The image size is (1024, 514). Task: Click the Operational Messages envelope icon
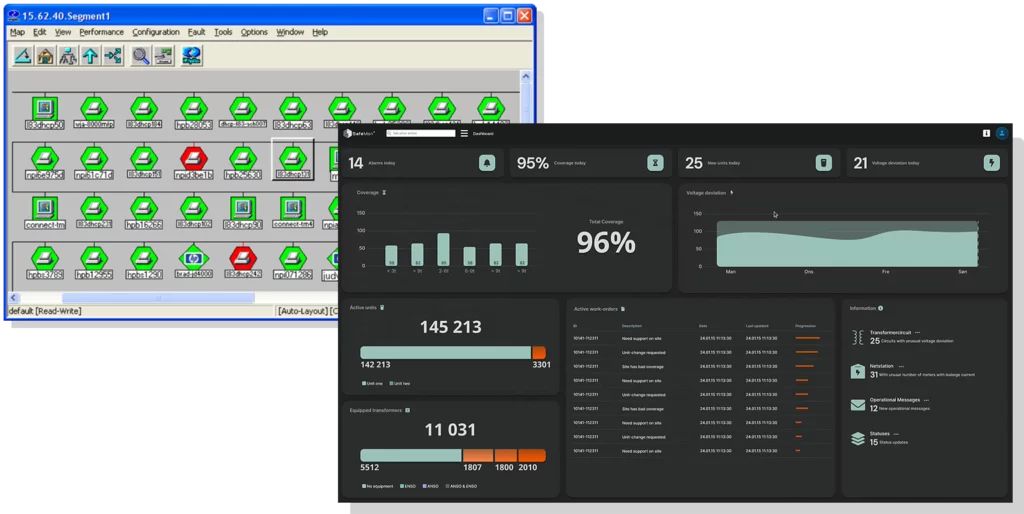pos(858,405)
